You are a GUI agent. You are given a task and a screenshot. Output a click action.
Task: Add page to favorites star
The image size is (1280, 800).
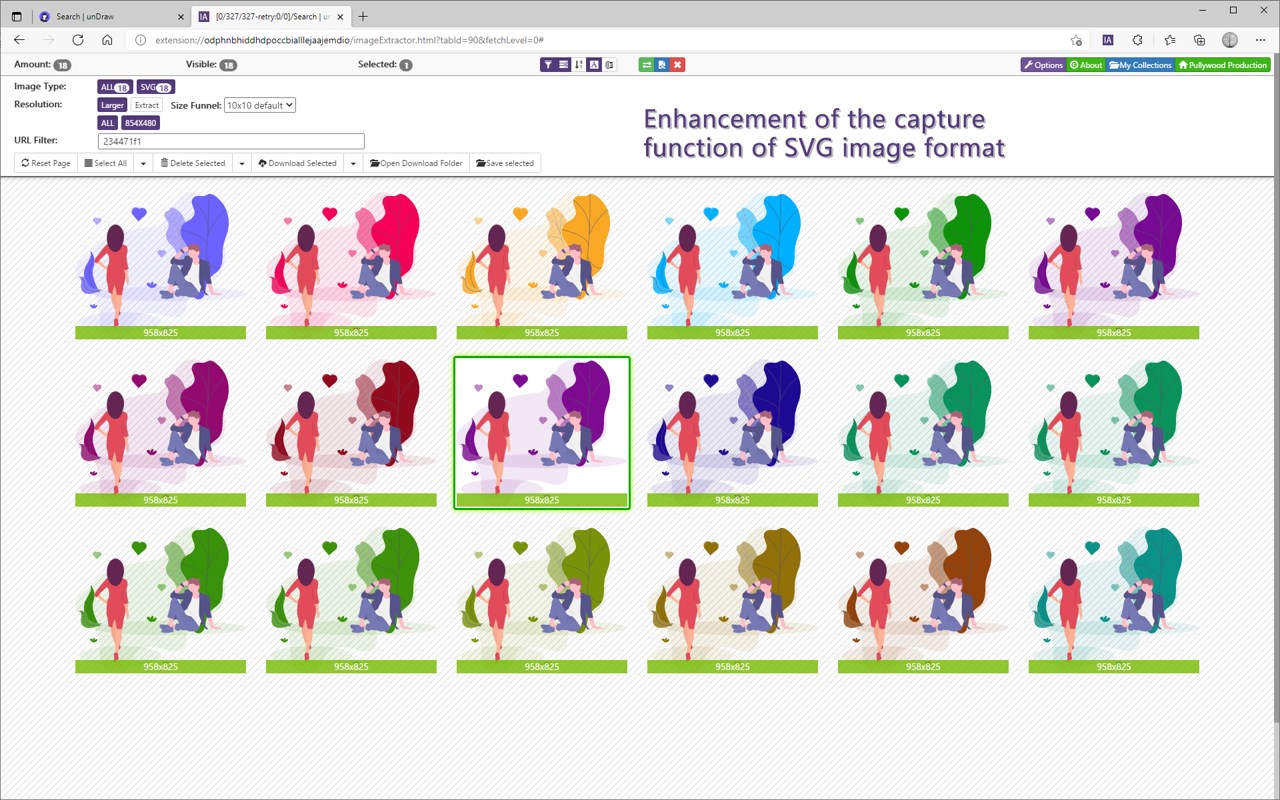point(1076,40)
